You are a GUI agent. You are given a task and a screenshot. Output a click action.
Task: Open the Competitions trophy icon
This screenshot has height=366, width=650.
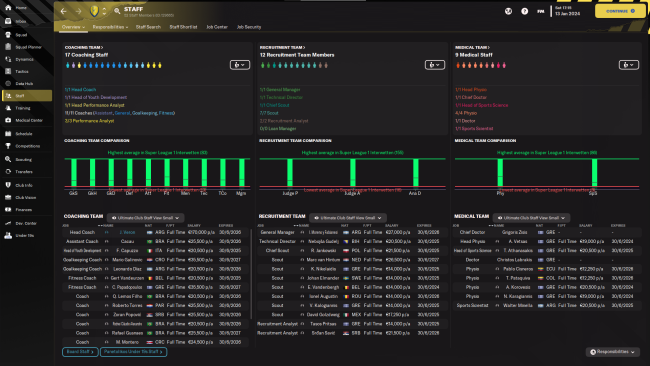[x=8, y=146]
